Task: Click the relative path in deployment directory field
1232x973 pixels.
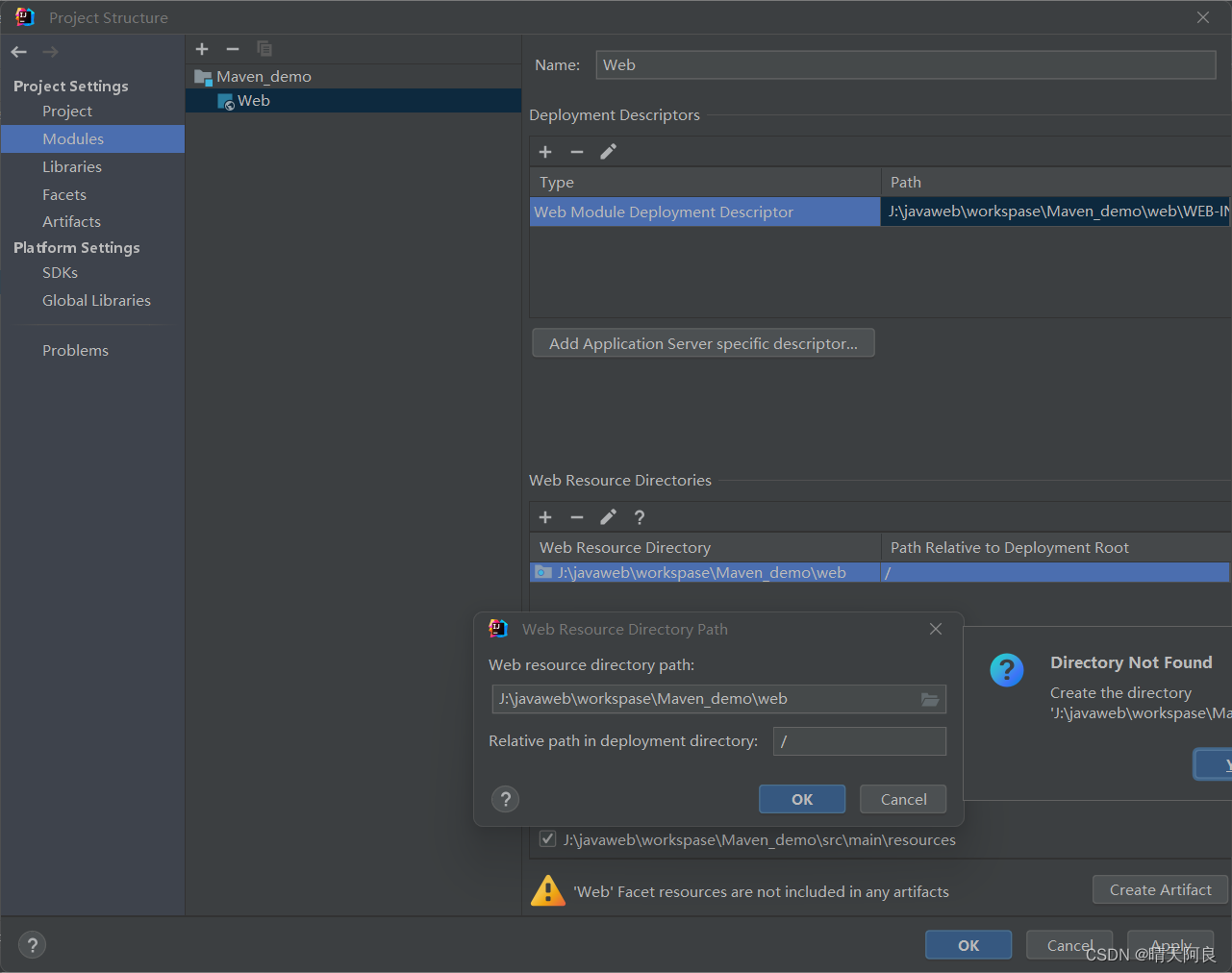Action: tap(860, 741)
